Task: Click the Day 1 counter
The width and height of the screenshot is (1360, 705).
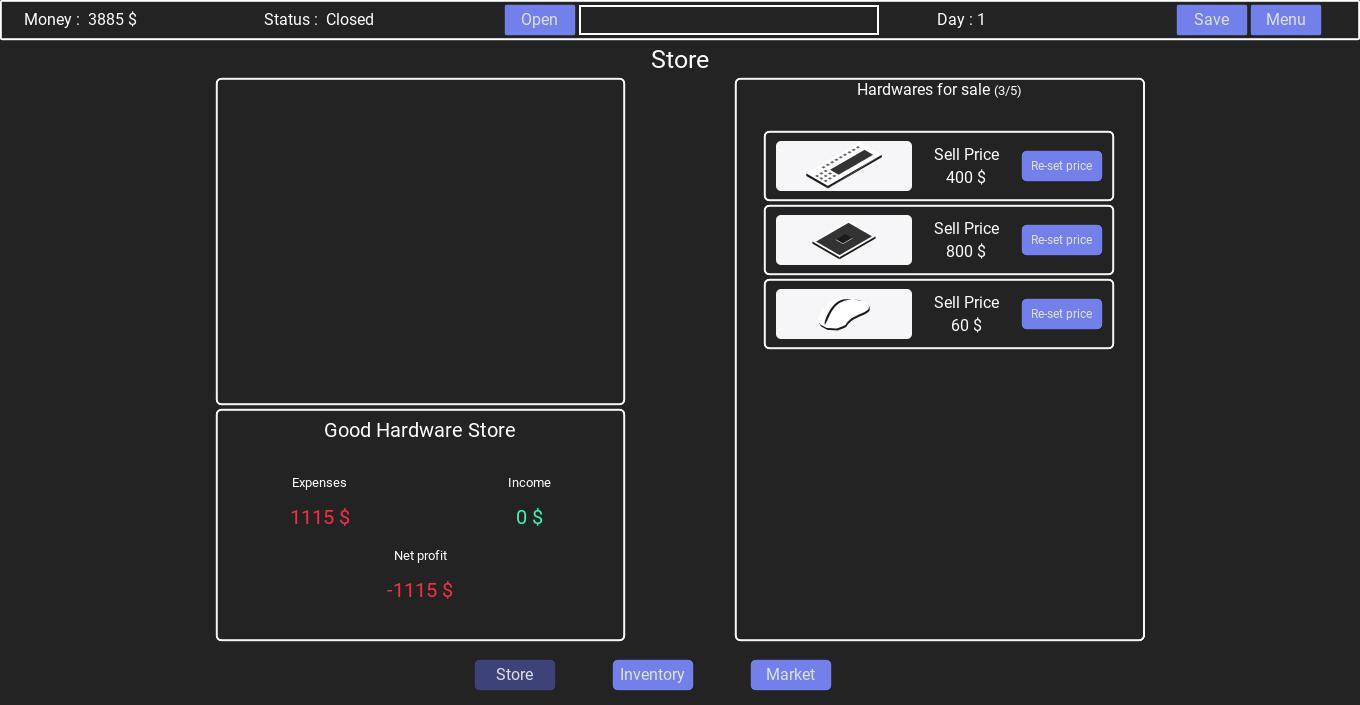Action: 960,20
